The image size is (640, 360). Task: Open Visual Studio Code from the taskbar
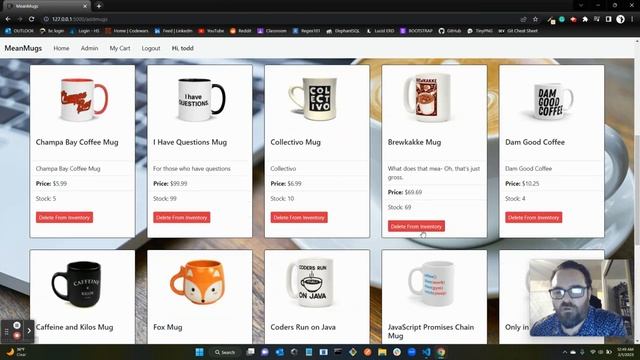(x=427, y=352)
